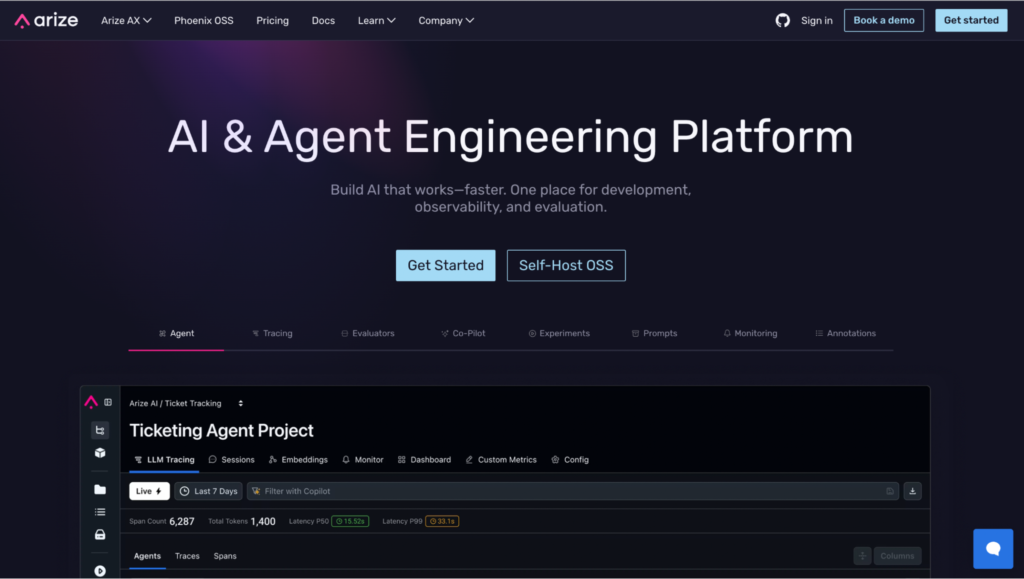
Task: Select the Evaluators feature tab
Action: pos(368,333)
